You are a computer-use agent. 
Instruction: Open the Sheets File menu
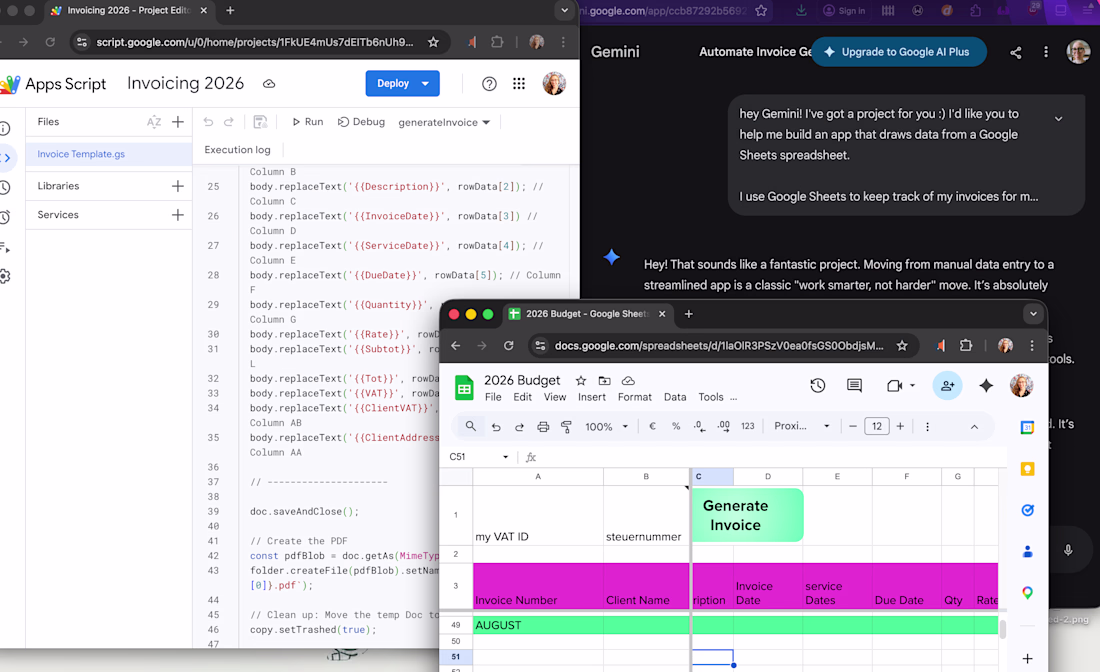coord(493,397)
